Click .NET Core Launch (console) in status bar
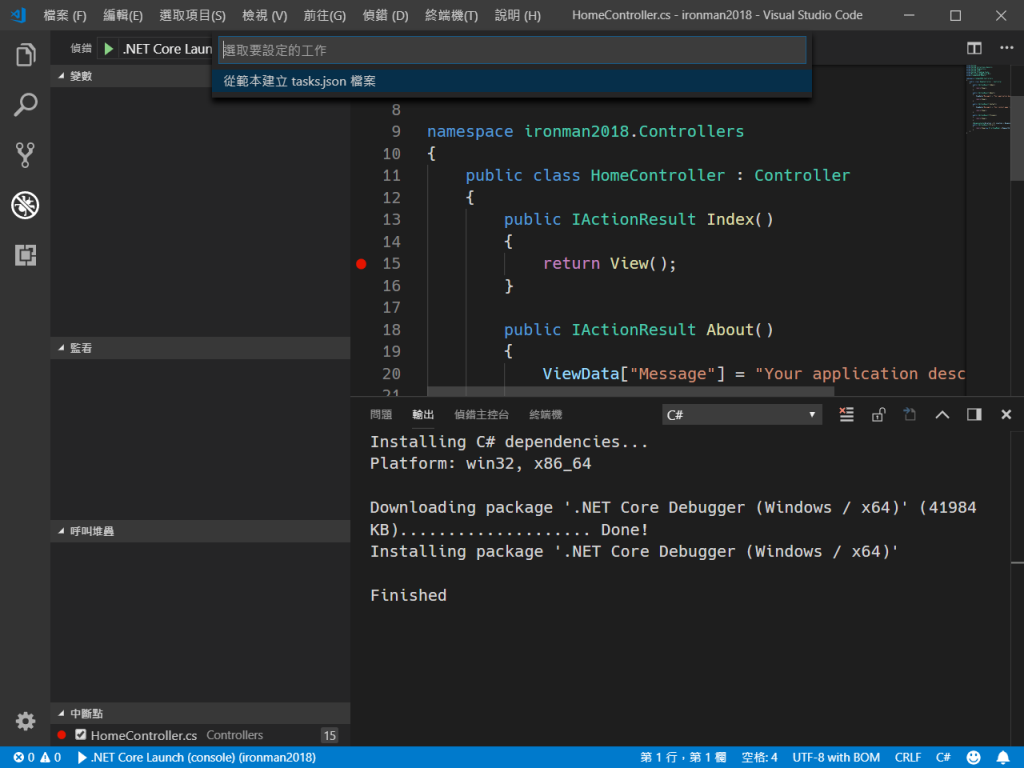Screen dimensions: 1024x768 pyautogui.click(x=197, y=758)
